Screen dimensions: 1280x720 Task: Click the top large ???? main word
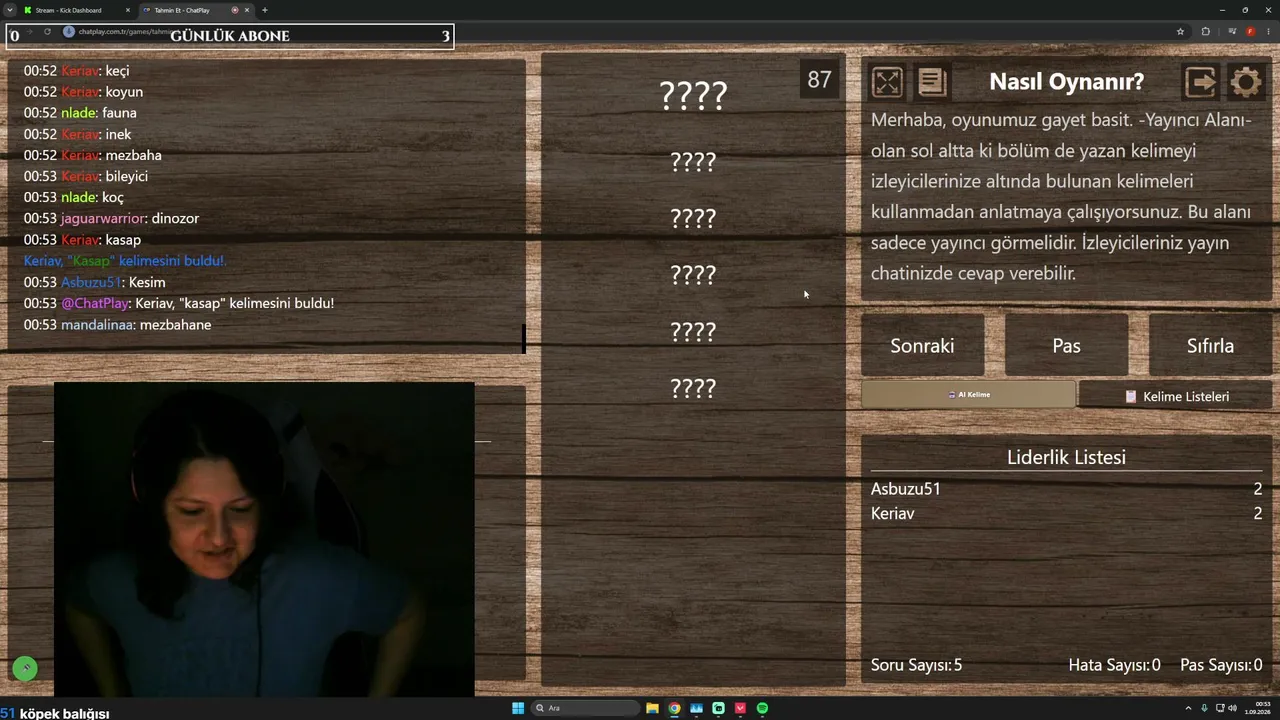(x=693, y=96)
